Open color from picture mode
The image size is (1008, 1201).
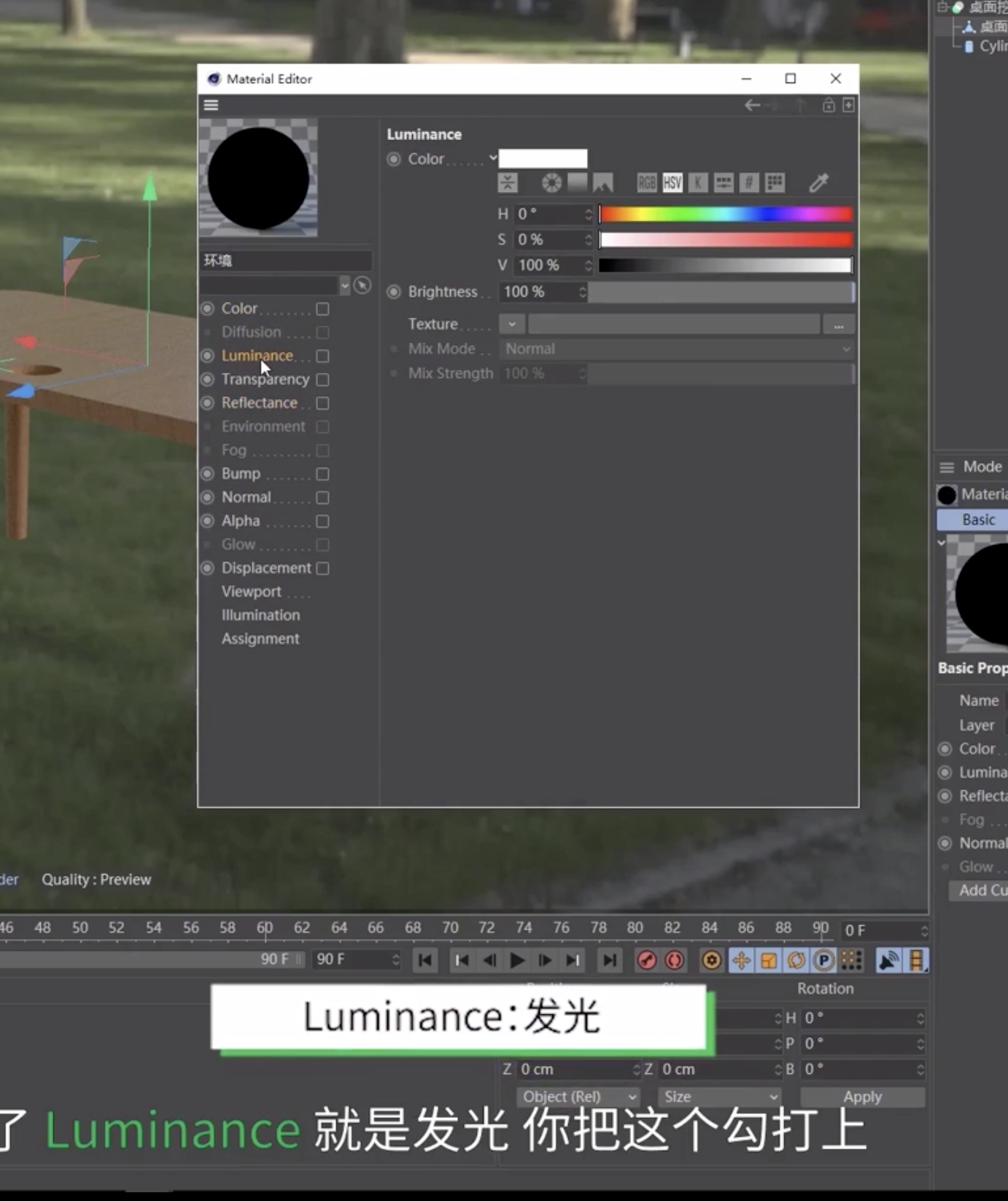coord(602,182)
